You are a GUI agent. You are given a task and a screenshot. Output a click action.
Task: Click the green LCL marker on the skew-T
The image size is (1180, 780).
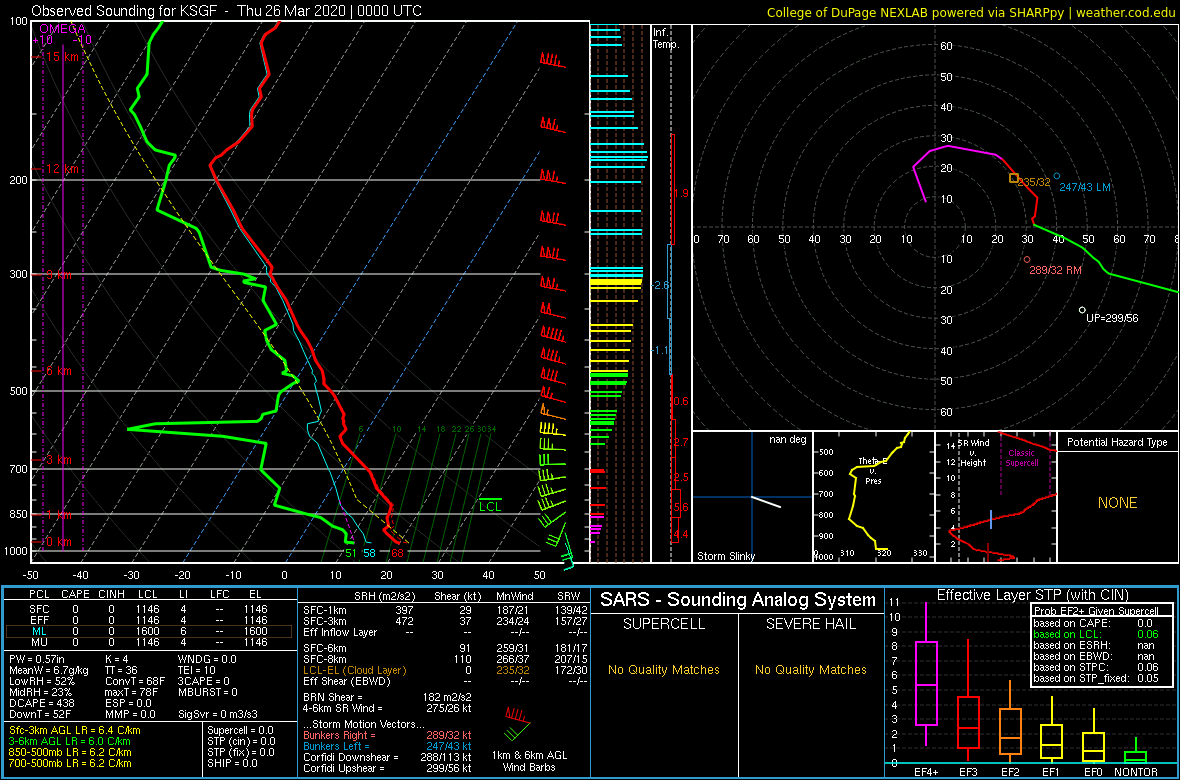pos(490,506)
